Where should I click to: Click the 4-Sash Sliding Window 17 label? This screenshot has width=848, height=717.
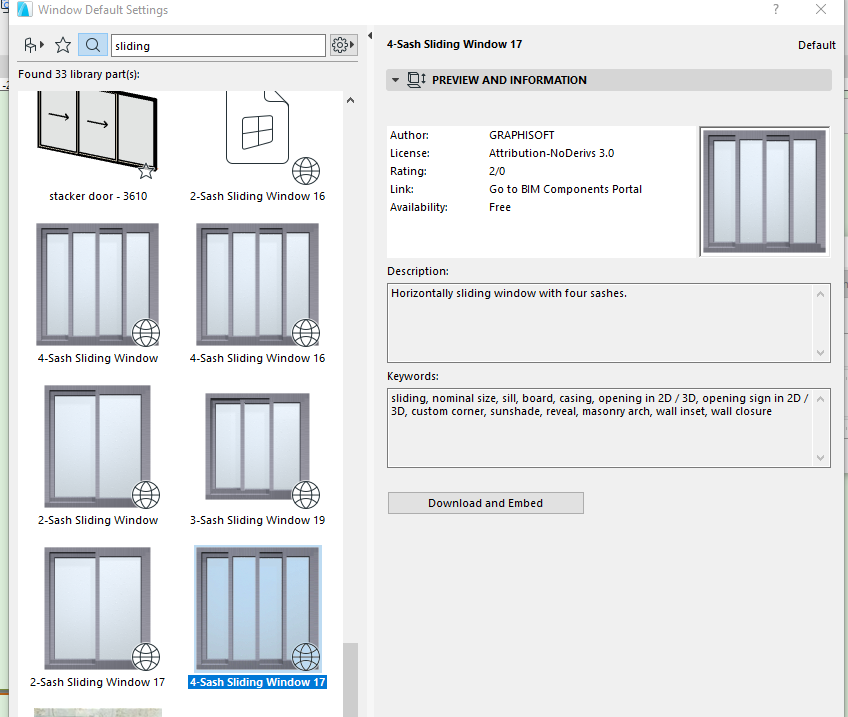257,682
